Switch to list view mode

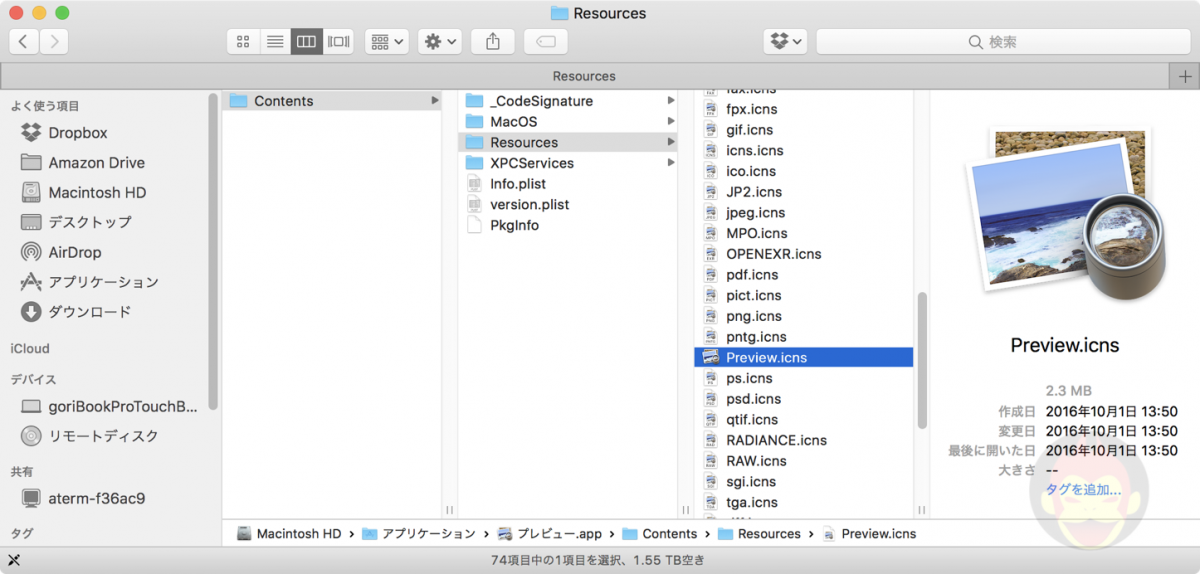point(275,41)
